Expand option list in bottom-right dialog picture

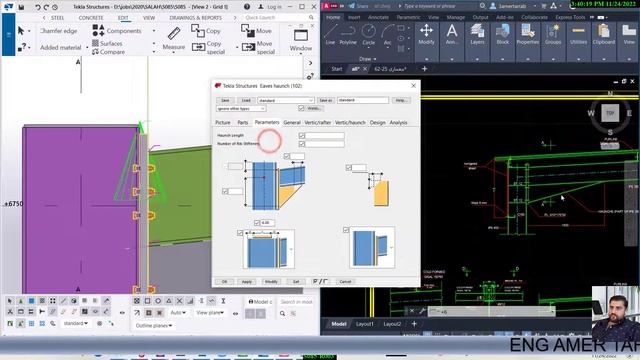pos(391,248)
